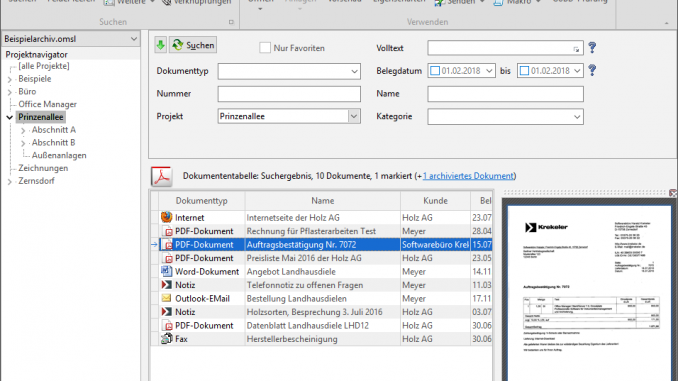Expand the Beispiele tree node
Image resolution: width=678 pixels, height=381 pixels.
point(10,79)
